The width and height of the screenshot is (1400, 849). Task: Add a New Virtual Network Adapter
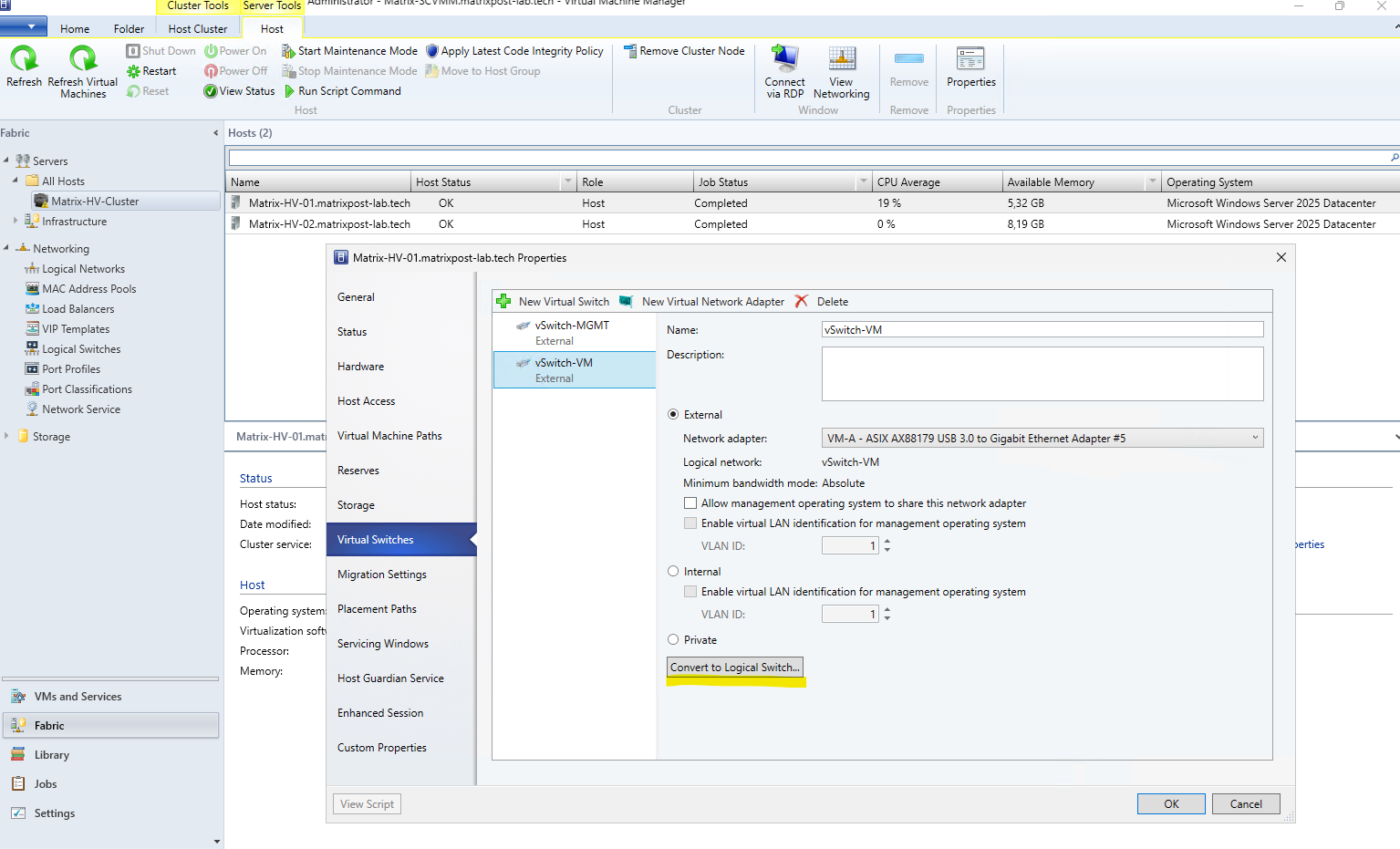click(x=702, y=302)
